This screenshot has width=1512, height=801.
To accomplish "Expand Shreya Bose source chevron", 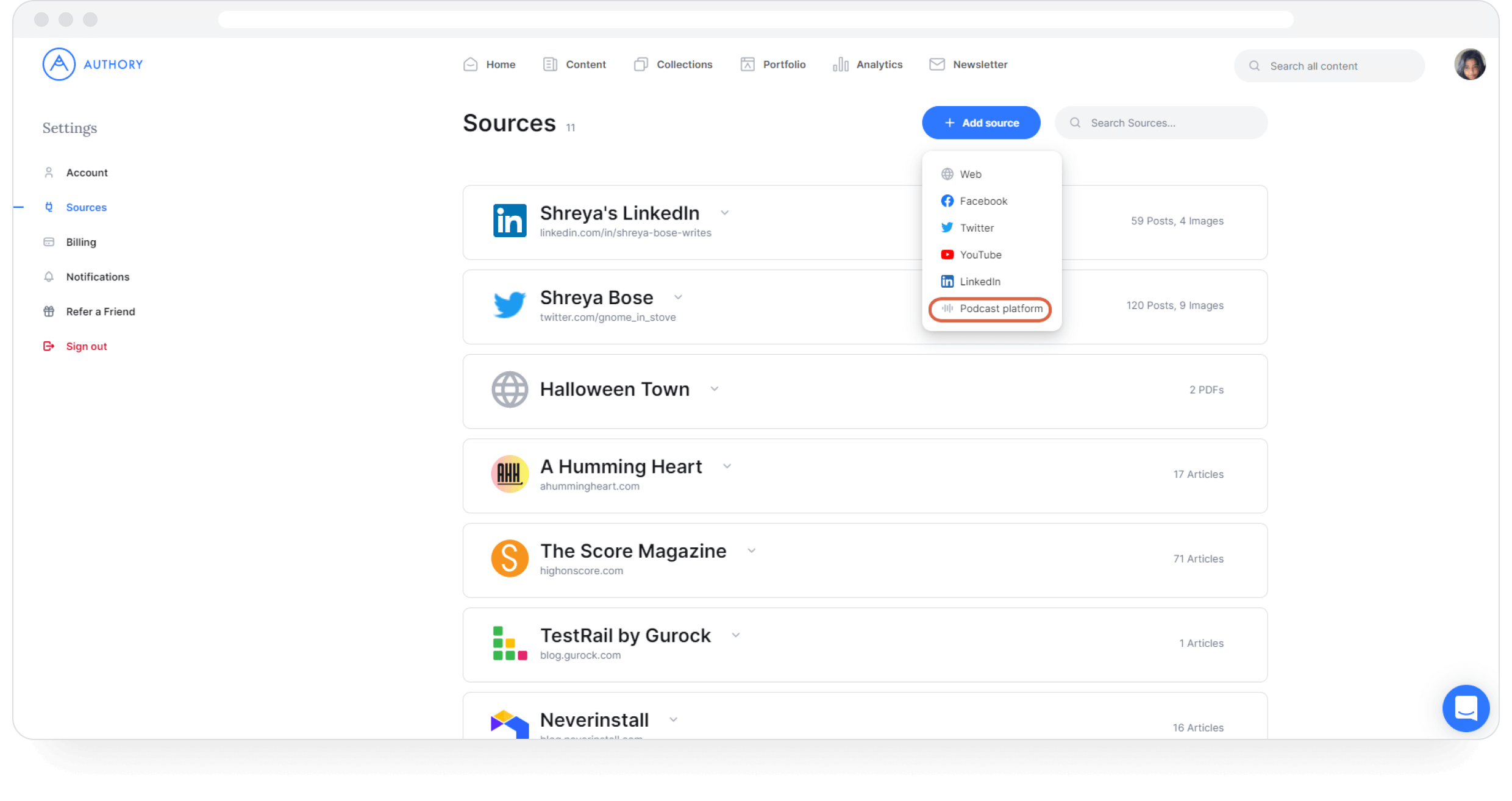I will tap(678, 297).
